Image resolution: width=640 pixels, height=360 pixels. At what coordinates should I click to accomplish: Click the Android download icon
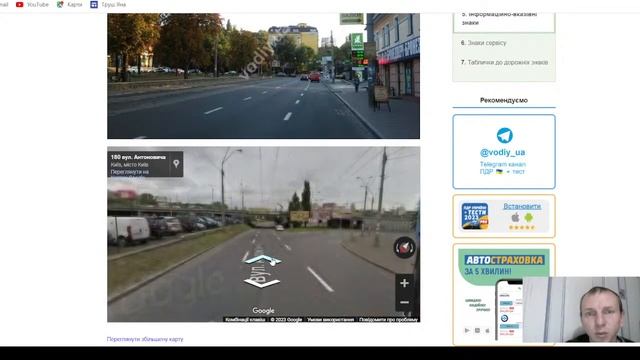[x=529, y=217]
